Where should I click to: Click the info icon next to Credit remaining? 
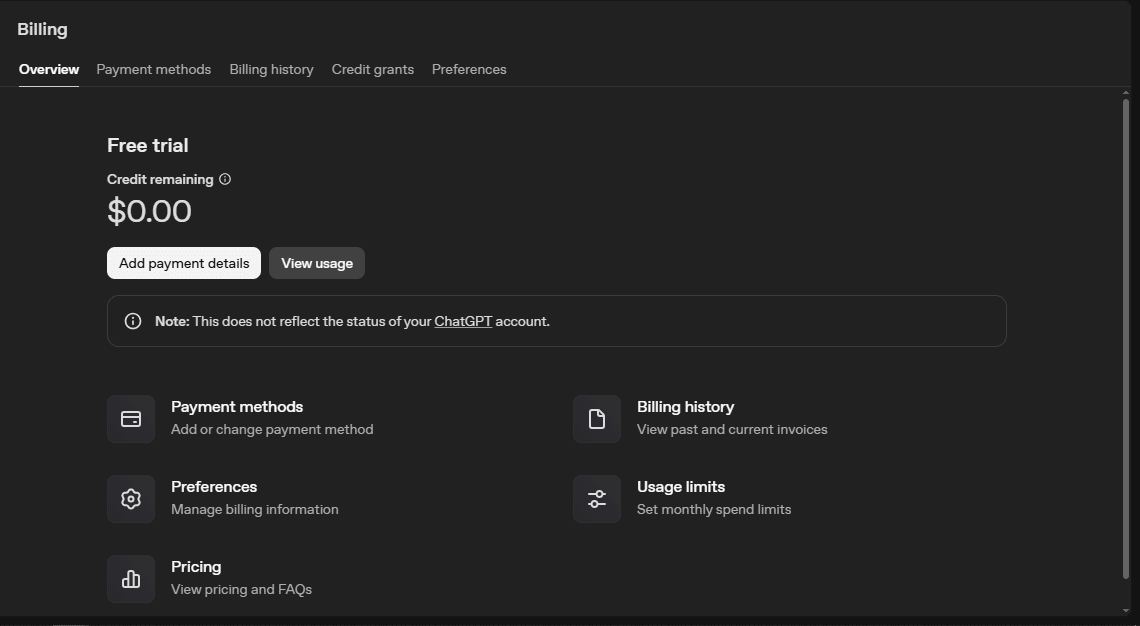point(225,179)
